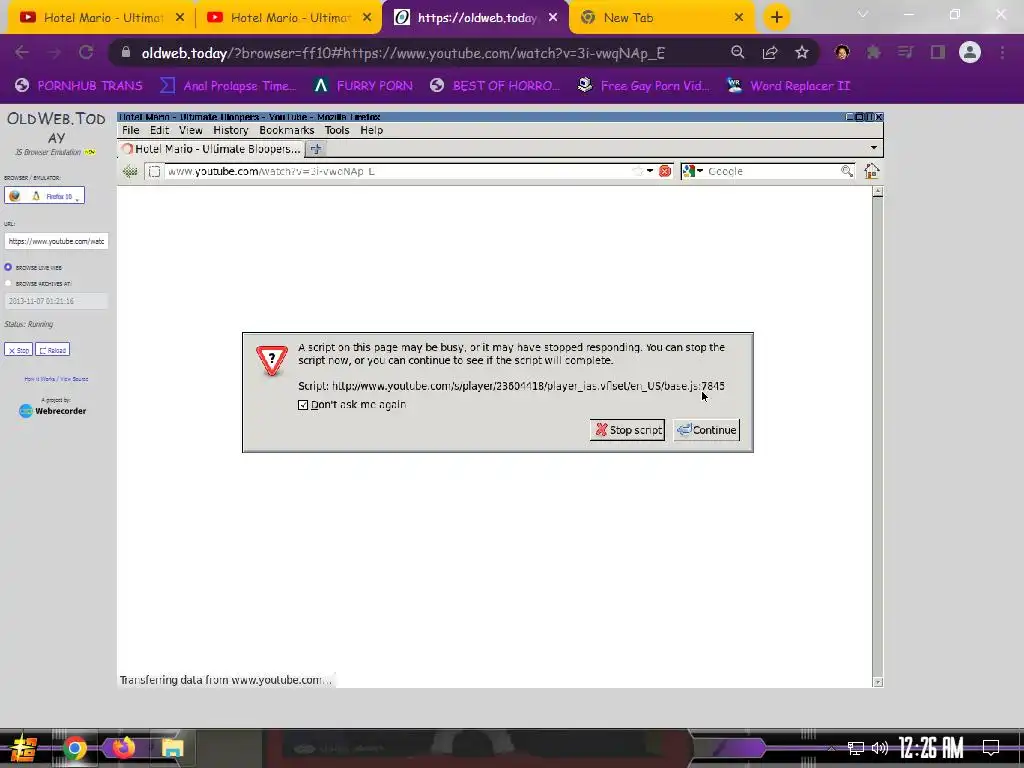Click the stop loading icon in emulated Firefox
The image size is (1024, 768).
(x=665, y=171)
